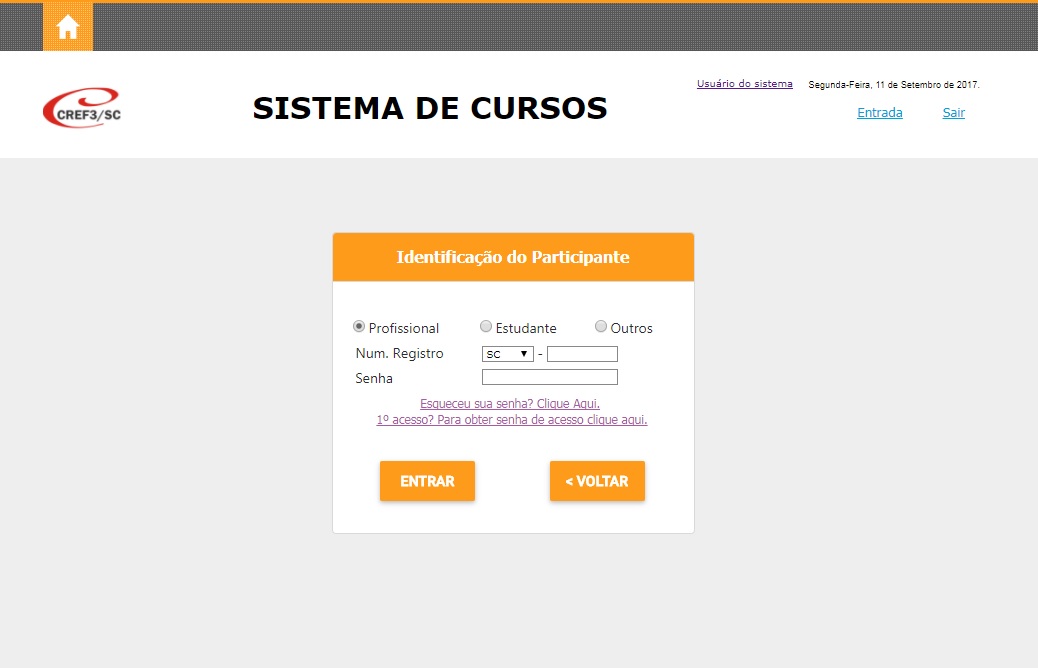This screenshot has width=1038, height=668.
Task: Go back with the VOLTAR button
Action: pyautogui.click(x=597, y=481)
